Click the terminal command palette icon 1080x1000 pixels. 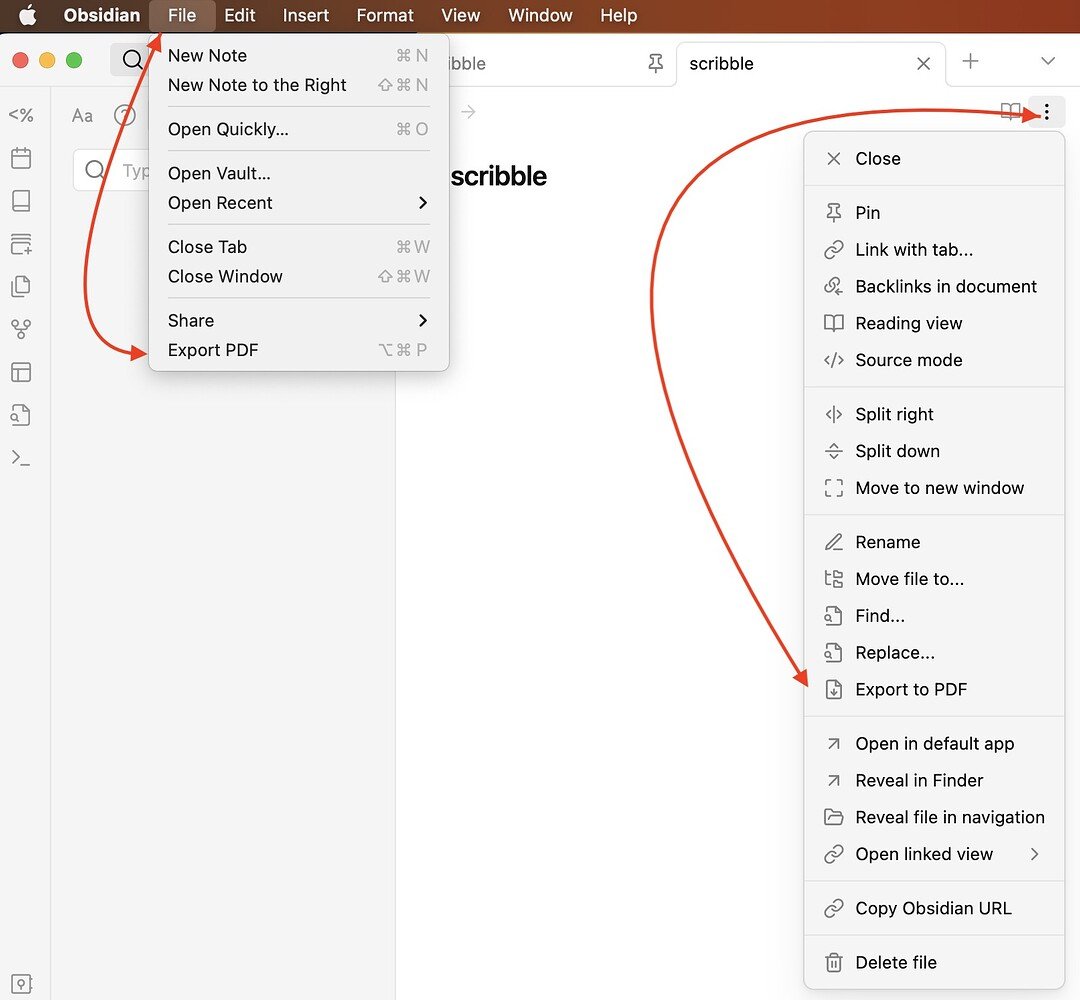pos(21,458)
